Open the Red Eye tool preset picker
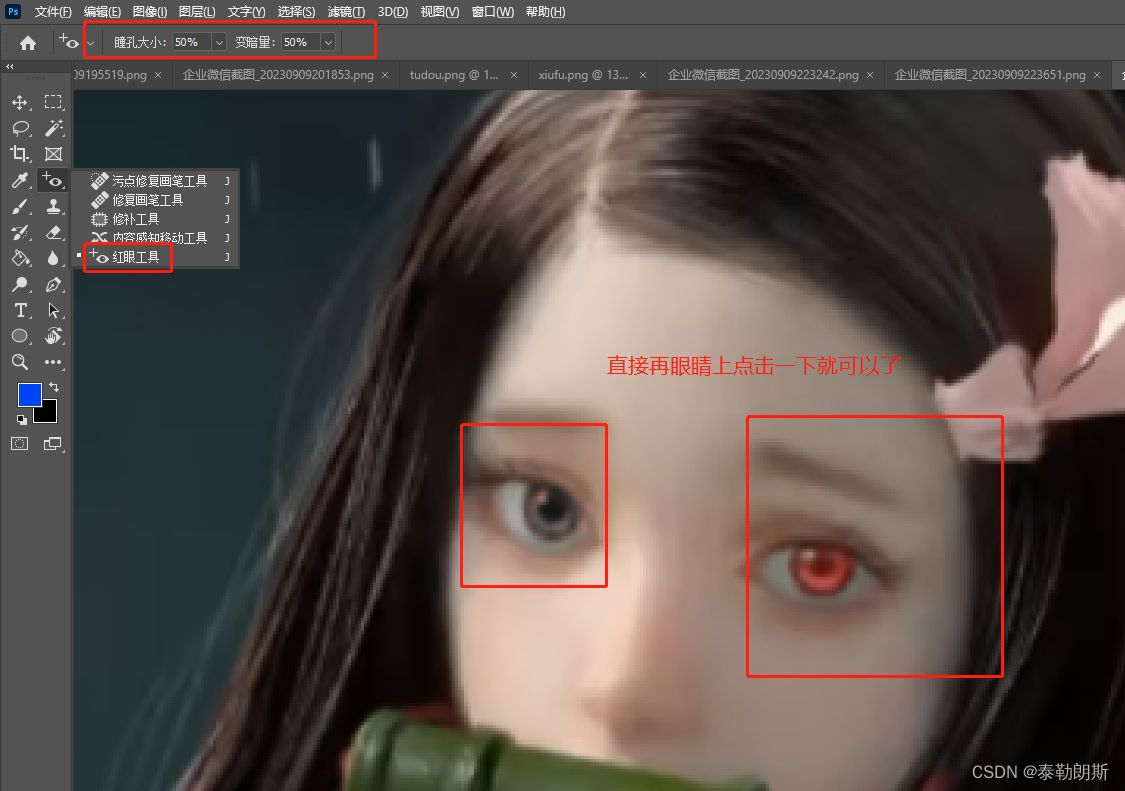Viewport: 1125px width, 791px height. [x=90, y=43]
